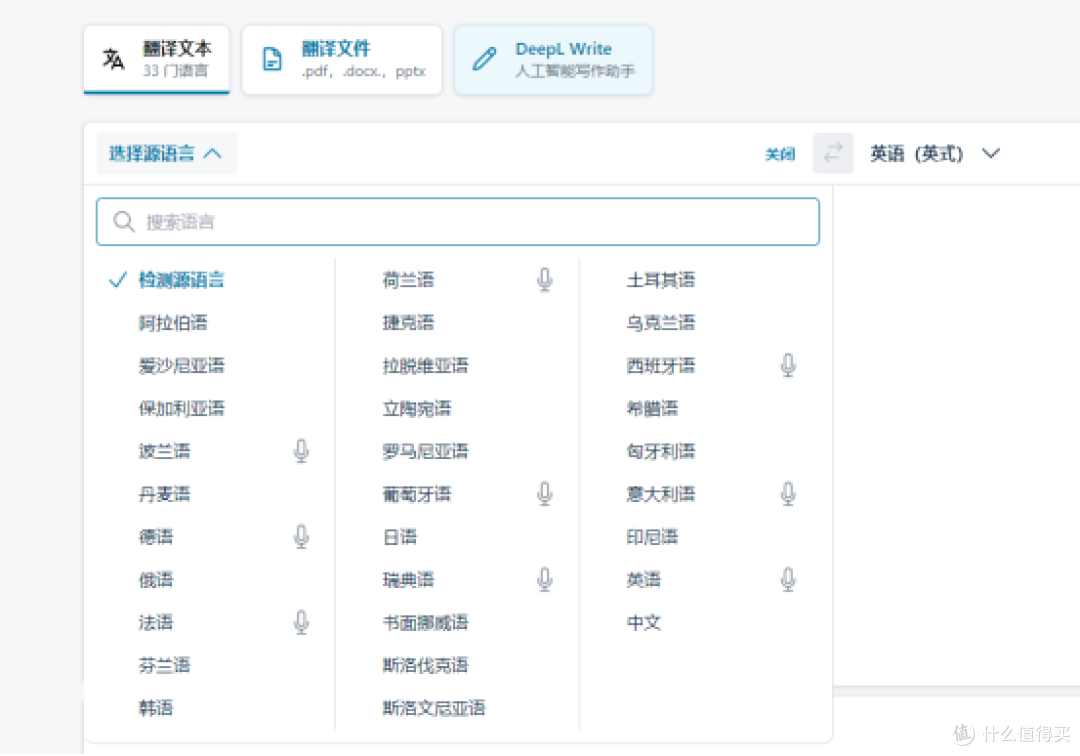
Task: Open the 英语 (英式) target language dropdown
Action: click(935, 154)
